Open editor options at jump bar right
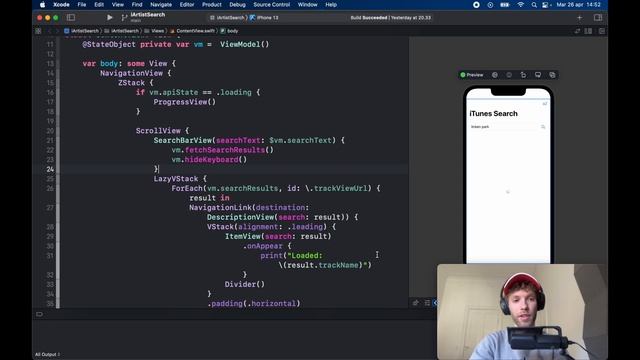The width and height of the screenshot is (640, 360). click(588, 31)
